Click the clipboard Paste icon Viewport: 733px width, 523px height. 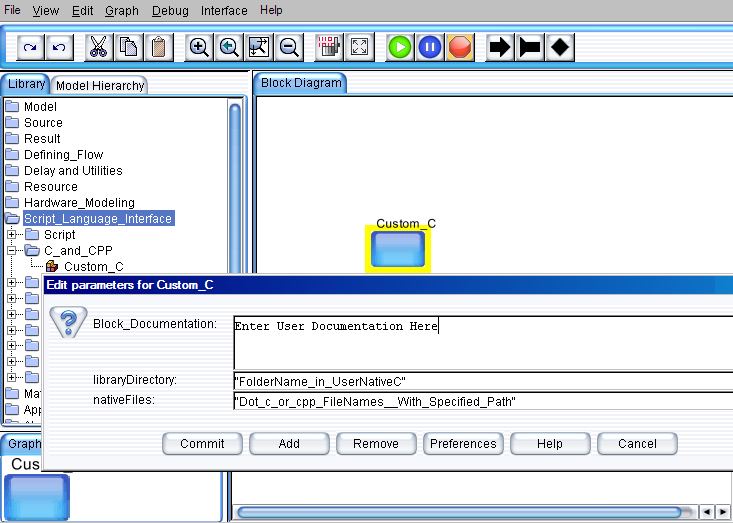(159, 47)
